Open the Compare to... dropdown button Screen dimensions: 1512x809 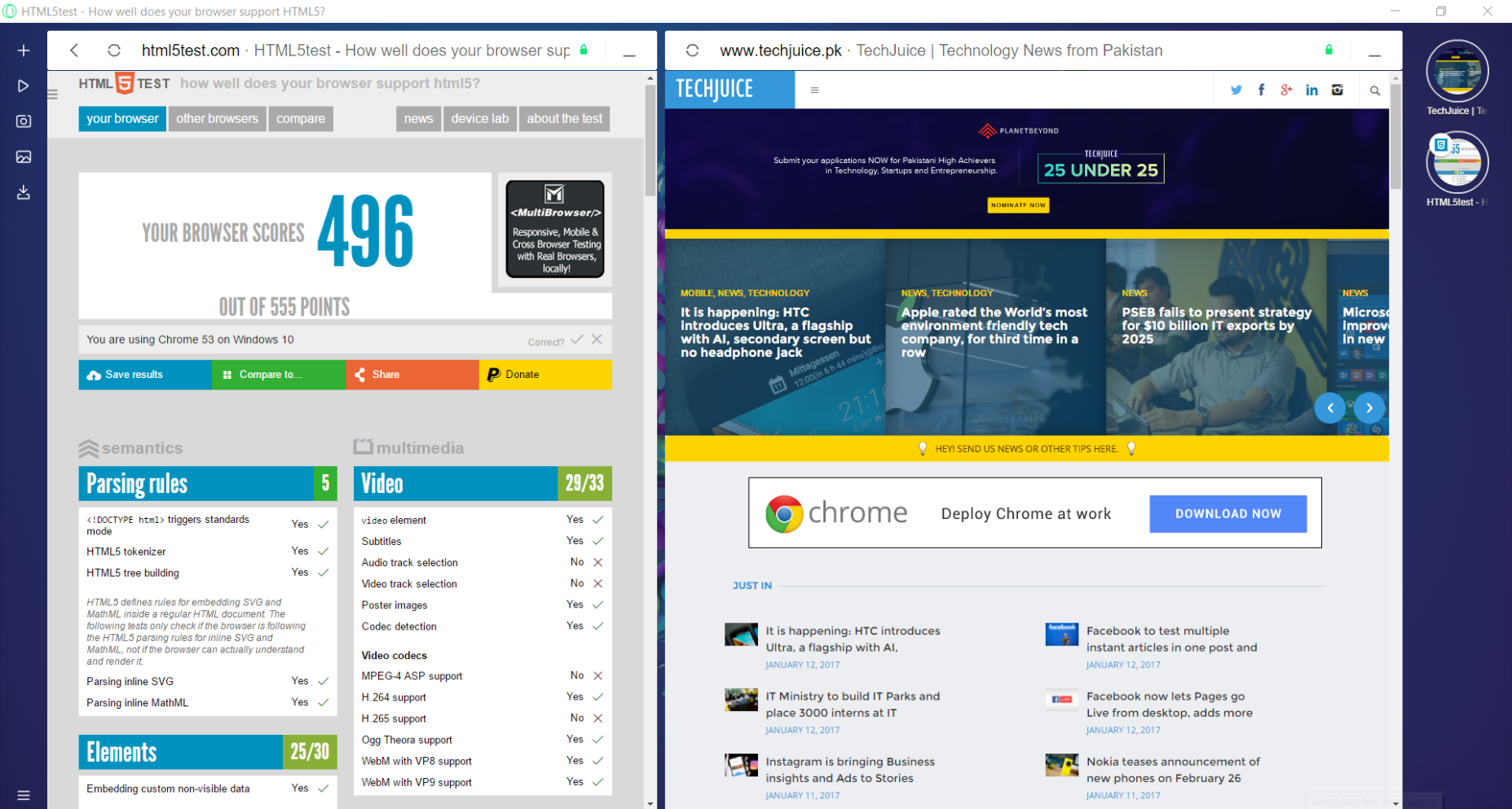click(x=278, y=375)
